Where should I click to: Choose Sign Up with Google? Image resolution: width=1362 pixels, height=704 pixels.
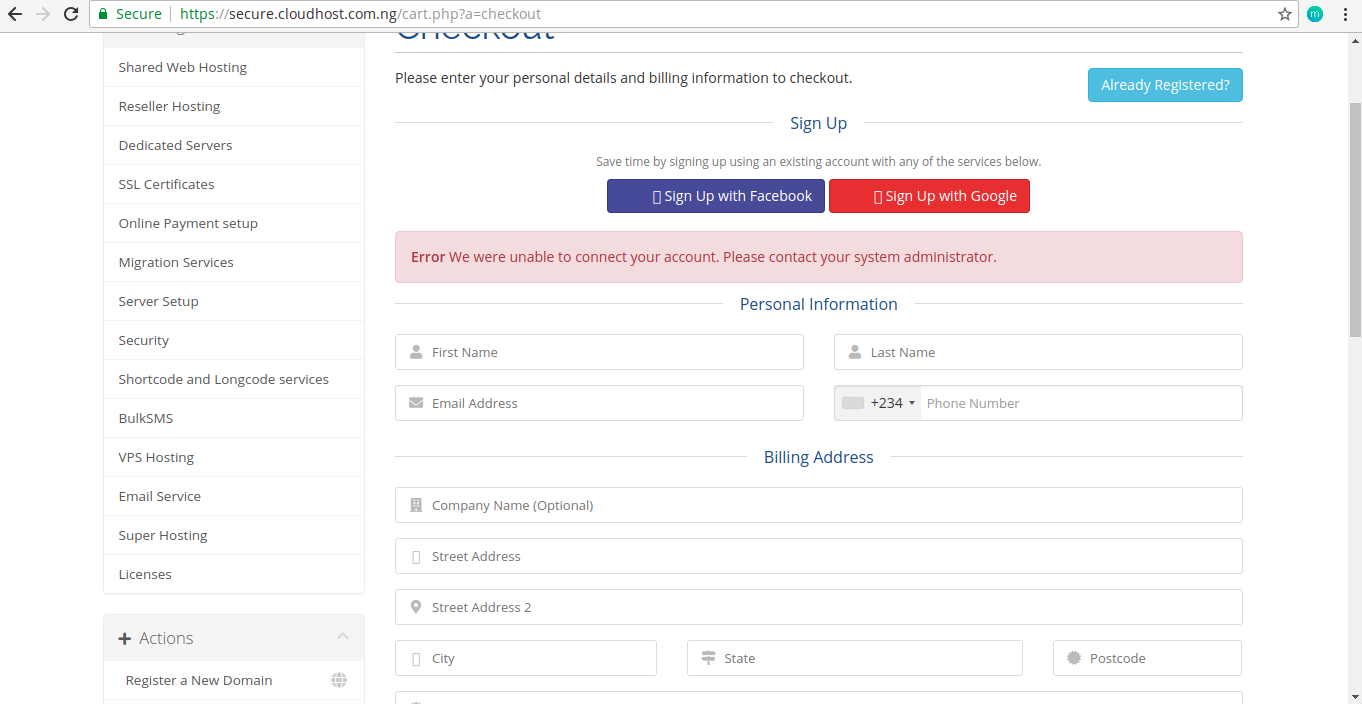click(x=929, y=196)
